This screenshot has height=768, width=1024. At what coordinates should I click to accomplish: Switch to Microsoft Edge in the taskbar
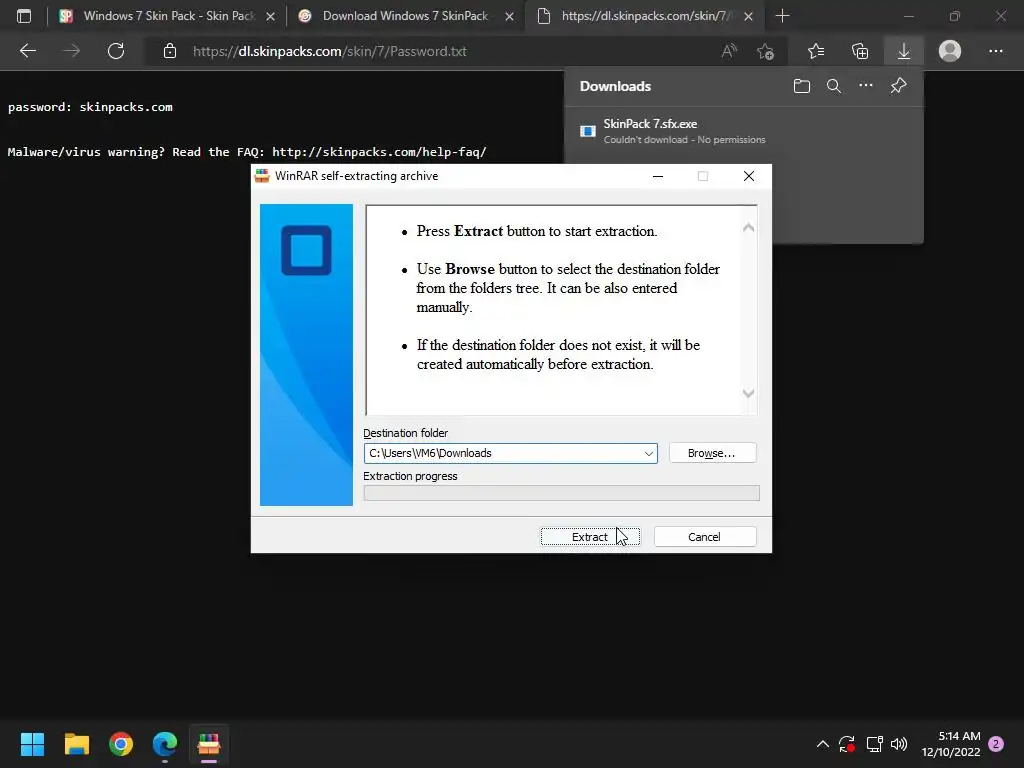point(165,744)
